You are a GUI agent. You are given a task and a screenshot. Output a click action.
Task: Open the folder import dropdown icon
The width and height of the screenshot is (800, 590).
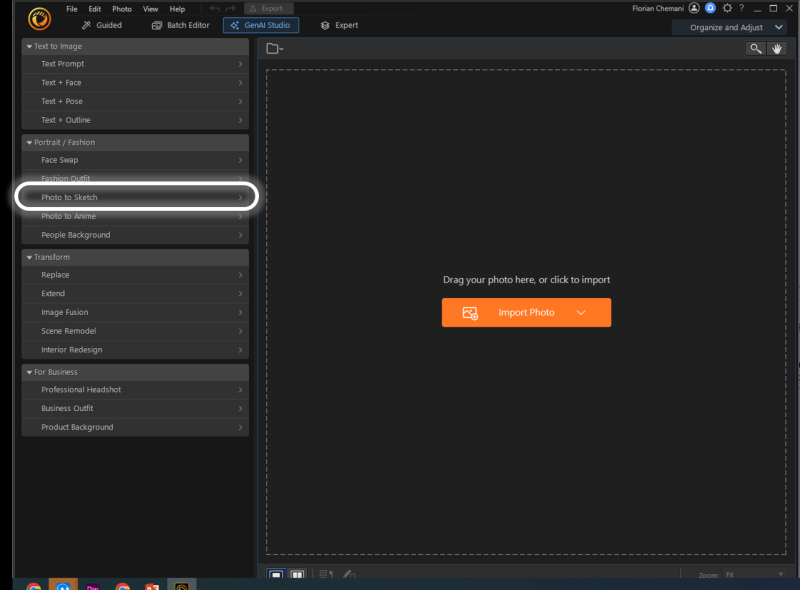point(274,48)
